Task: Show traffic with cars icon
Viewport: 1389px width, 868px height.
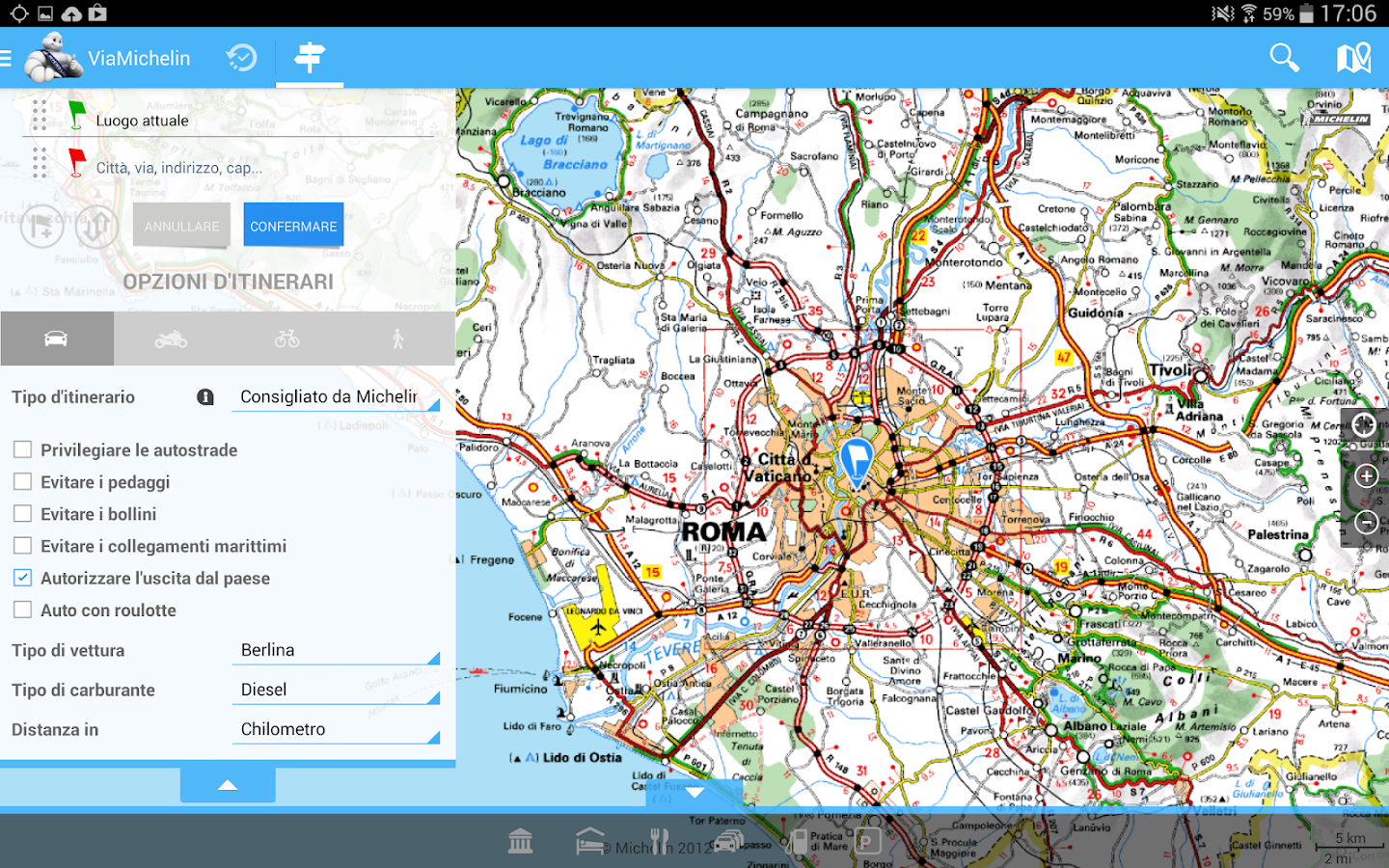Action: [x=729, y=841]
